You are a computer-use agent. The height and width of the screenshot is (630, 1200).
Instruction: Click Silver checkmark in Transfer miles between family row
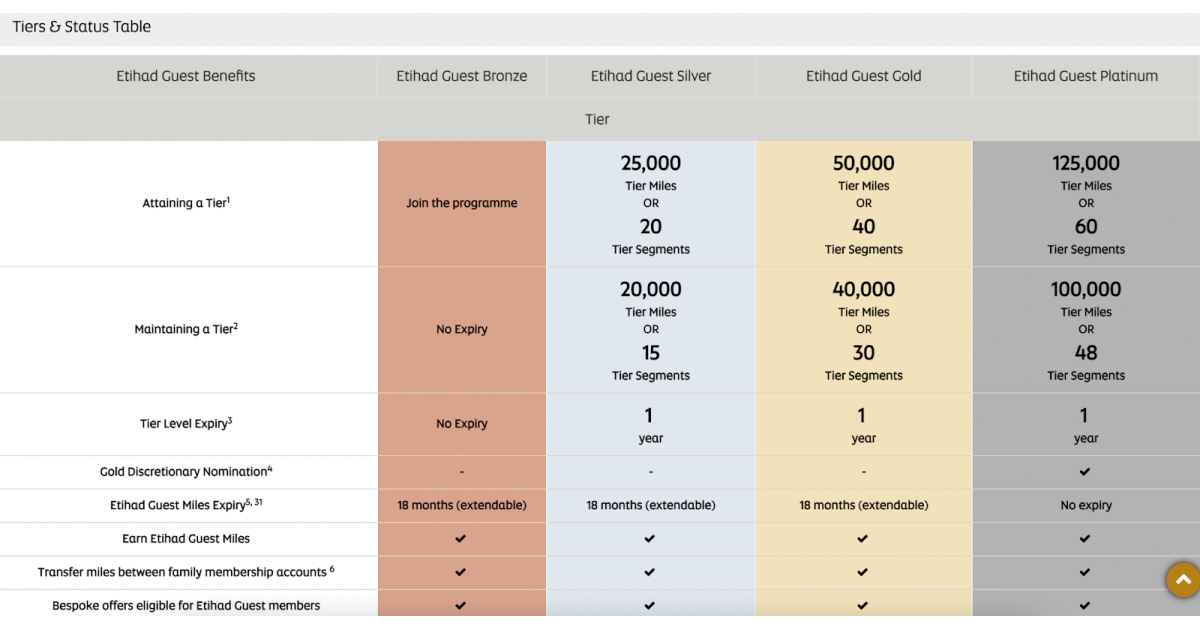pyautogui.click(x=650, y=572)
